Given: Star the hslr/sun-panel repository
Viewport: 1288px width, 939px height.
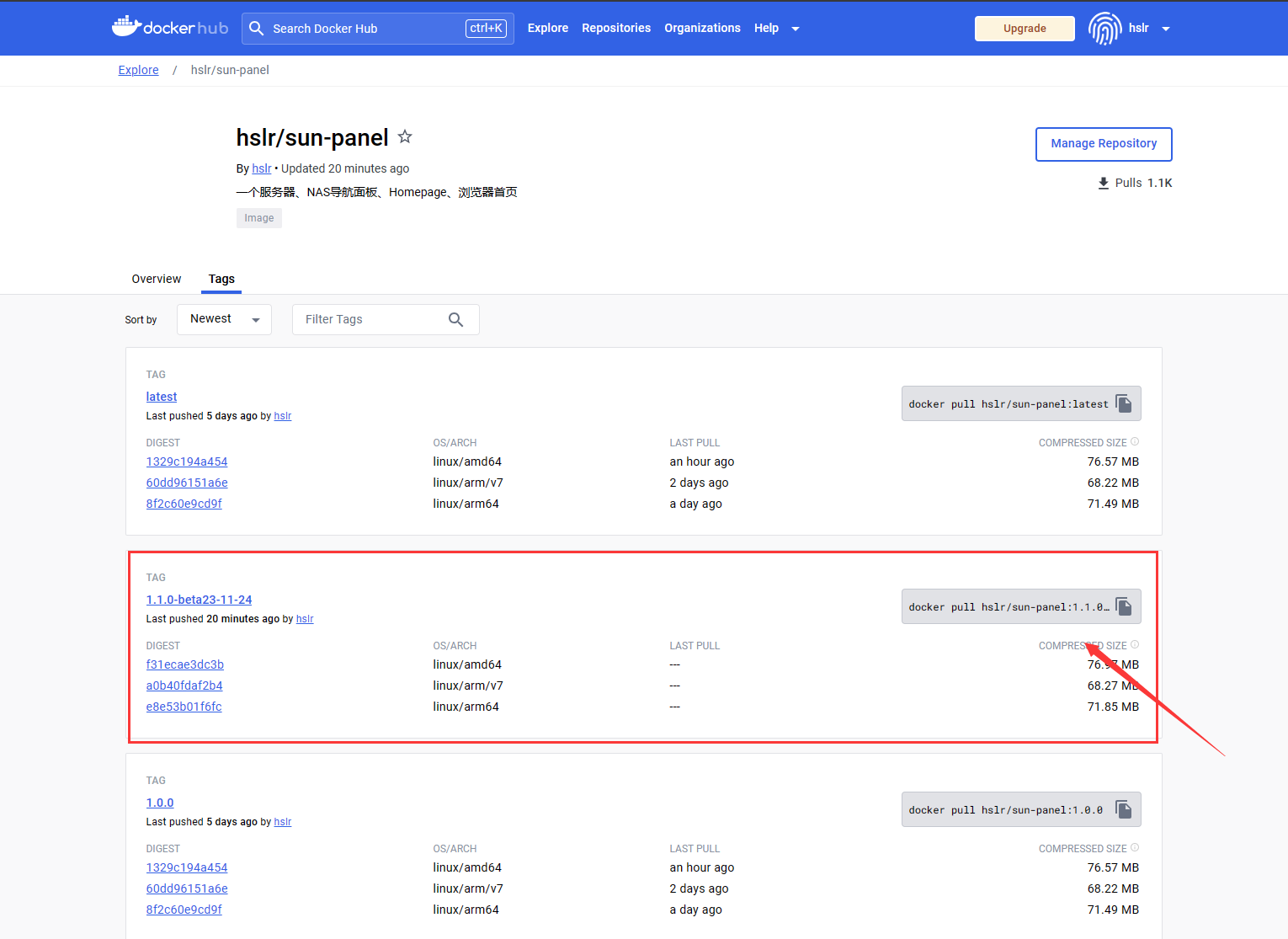Looking at the screenshot, I should coord(405,136).
